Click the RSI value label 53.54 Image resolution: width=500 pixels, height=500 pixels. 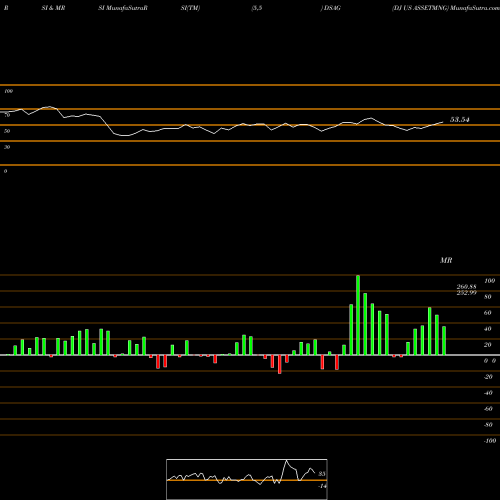point(460,120)
